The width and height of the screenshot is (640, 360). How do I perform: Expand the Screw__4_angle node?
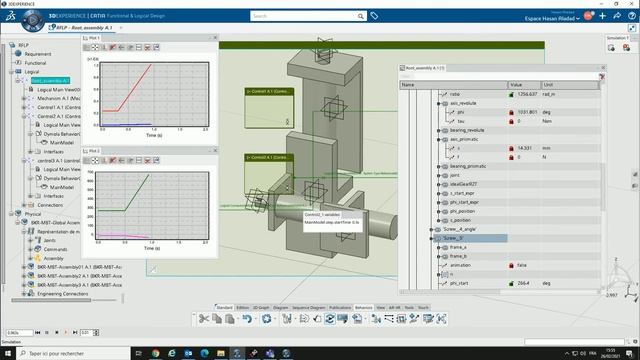click(431, 230)
